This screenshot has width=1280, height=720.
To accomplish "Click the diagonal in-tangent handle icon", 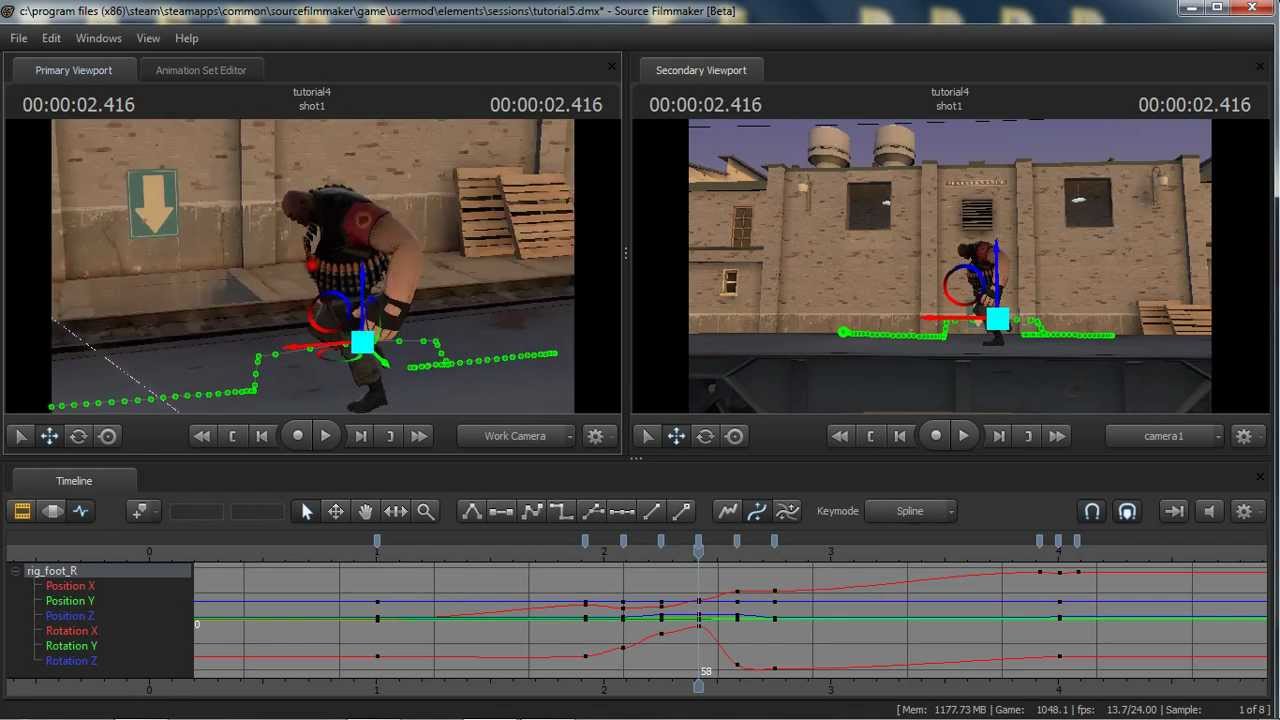I will pyautogui.click(x=652, y=511).
